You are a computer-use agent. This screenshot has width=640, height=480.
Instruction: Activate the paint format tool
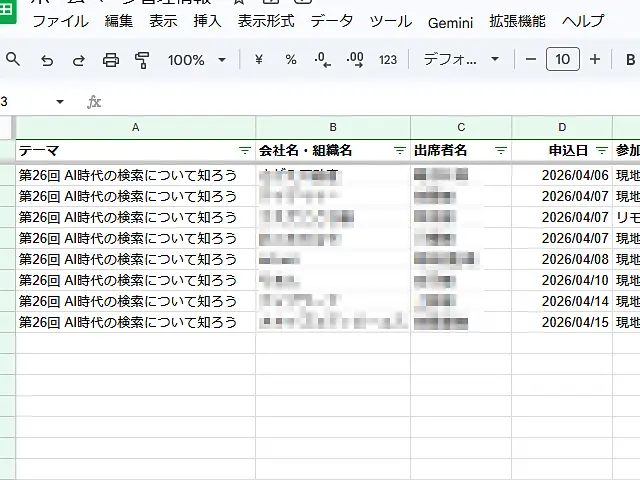tap(141, 60)
